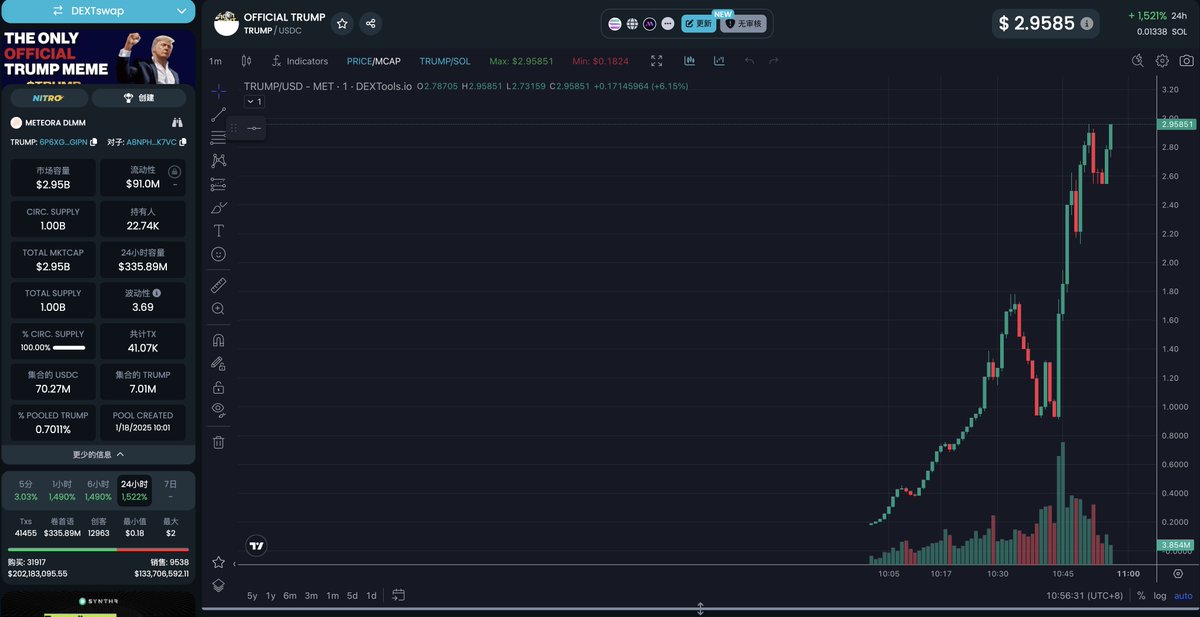Set chart range to 1d
This screenshot has height=617, width=1200.
click(371, 596)
